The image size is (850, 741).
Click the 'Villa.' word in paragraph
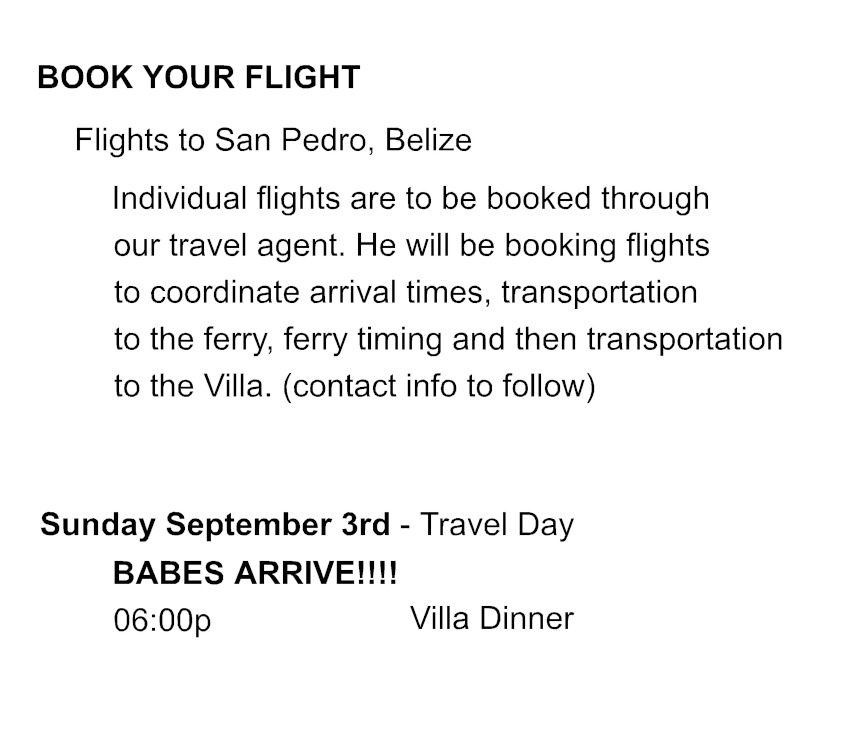click(237, 386)
